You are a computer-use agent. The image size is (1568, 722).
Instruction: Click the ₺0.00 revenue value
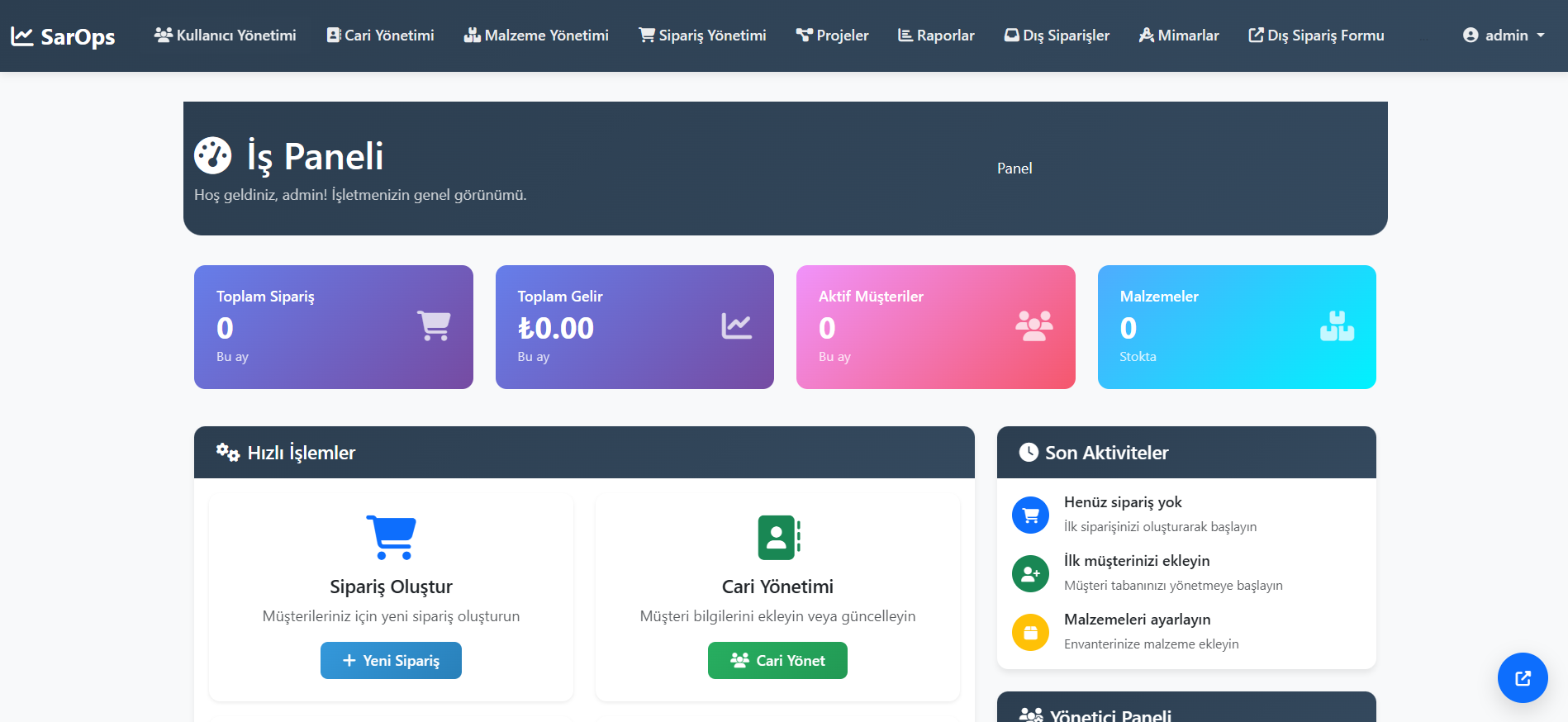pyautogui.click(x=555, y=328)
